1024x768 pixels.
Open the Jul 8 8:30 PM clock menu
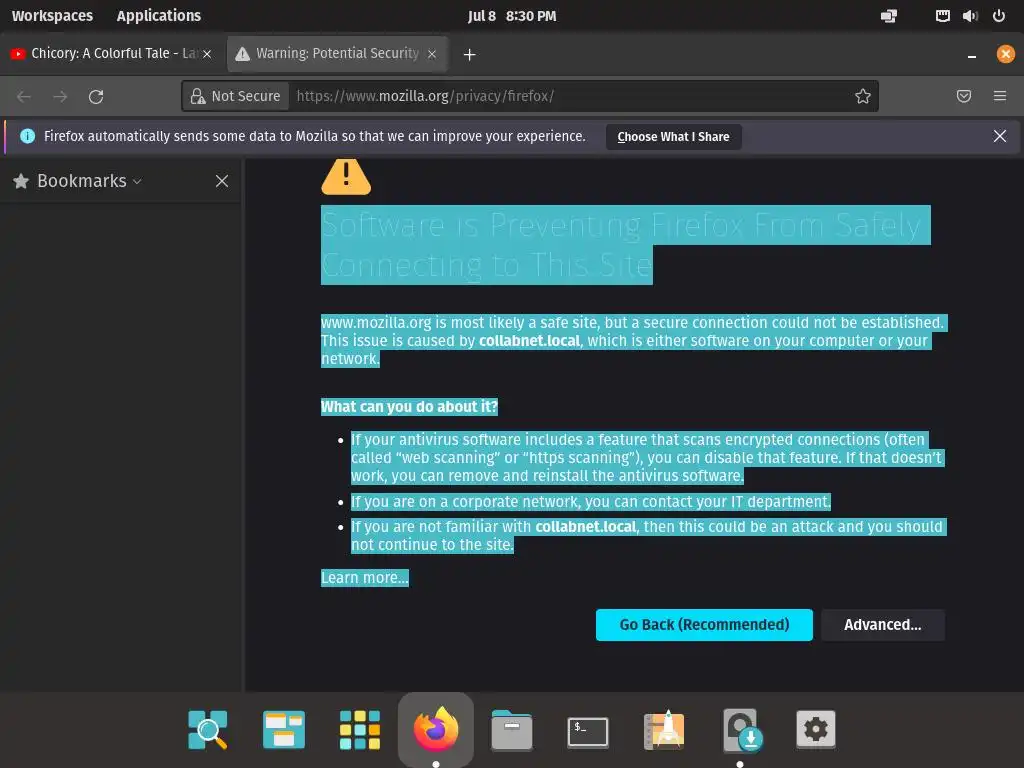(512, 16)
